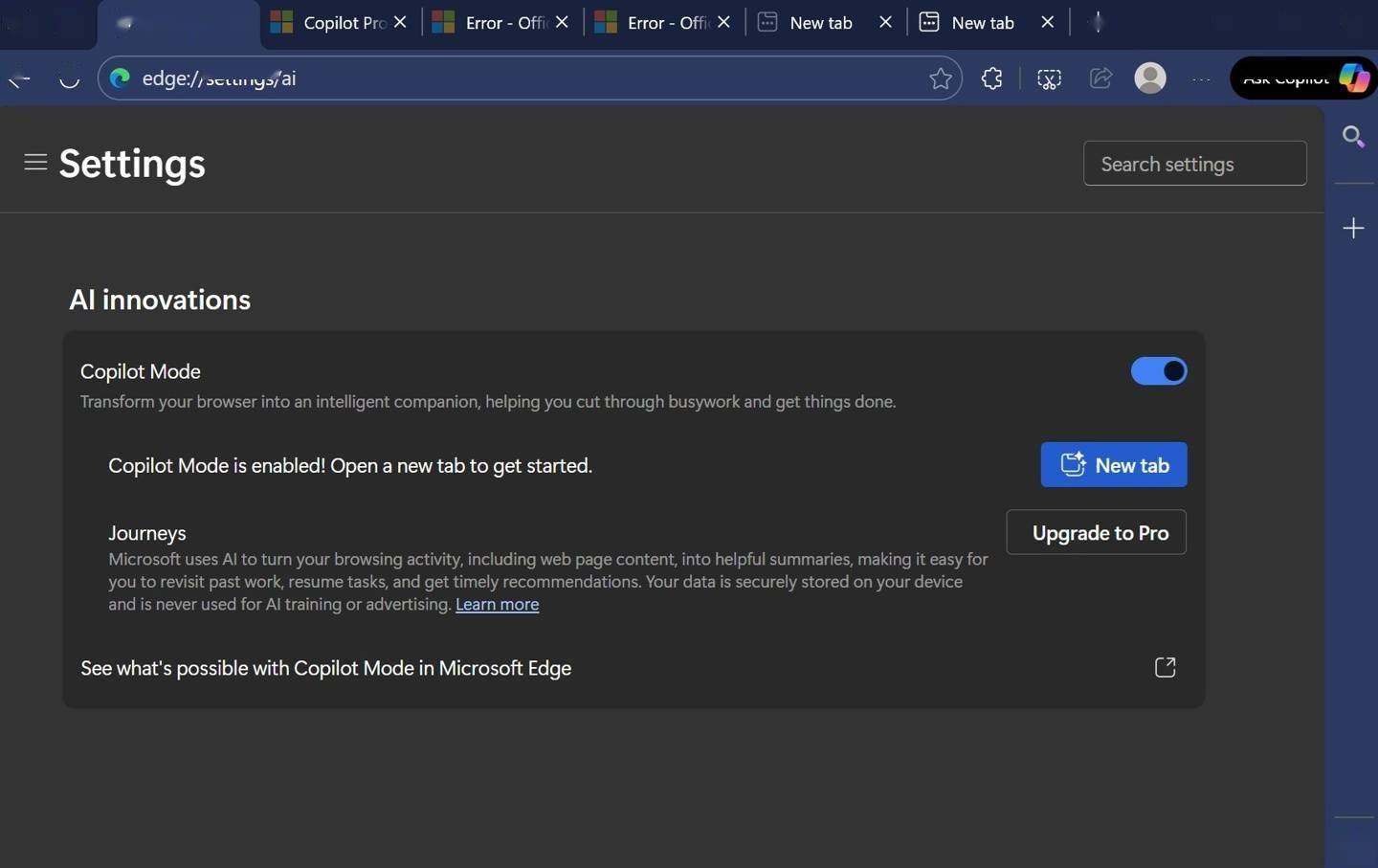Click the page reload icon
This screenshot has height=868, width=1378.
pyautogui.click(x=69, y=78)
